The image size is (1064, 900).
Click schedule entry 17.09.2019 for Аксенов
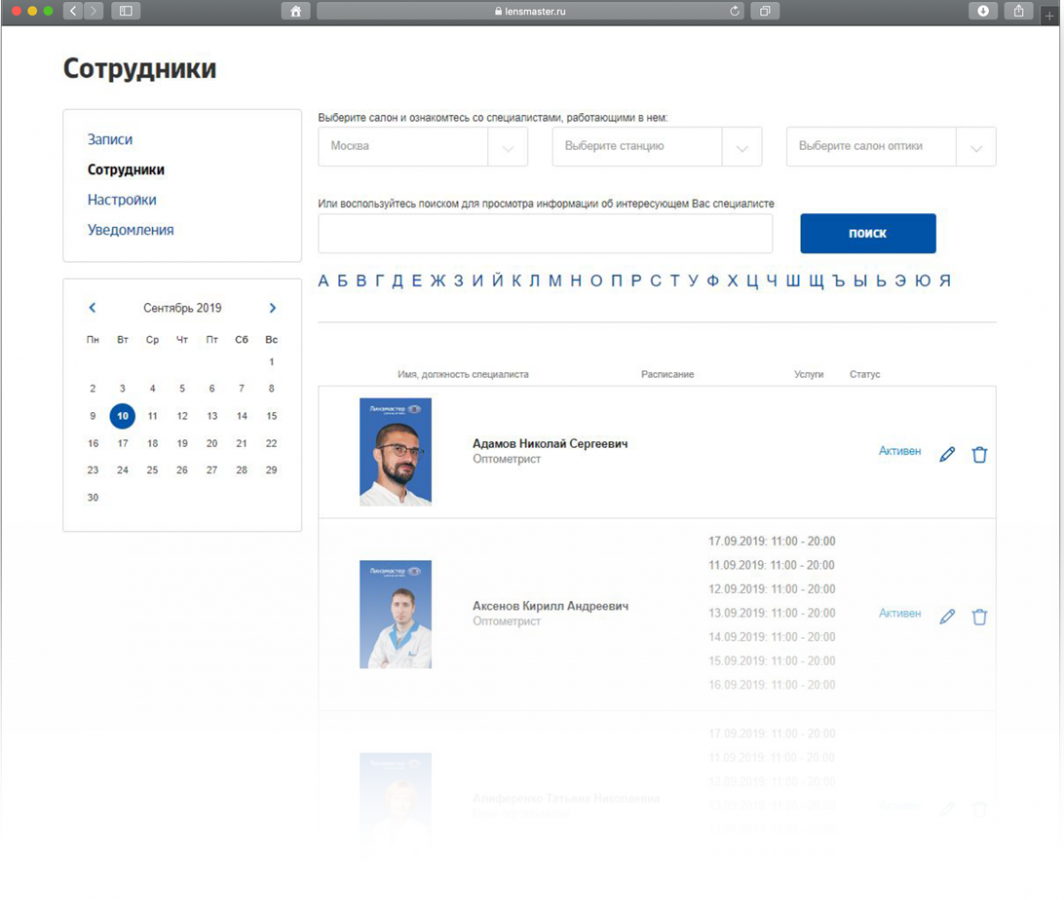click(772, 541)
